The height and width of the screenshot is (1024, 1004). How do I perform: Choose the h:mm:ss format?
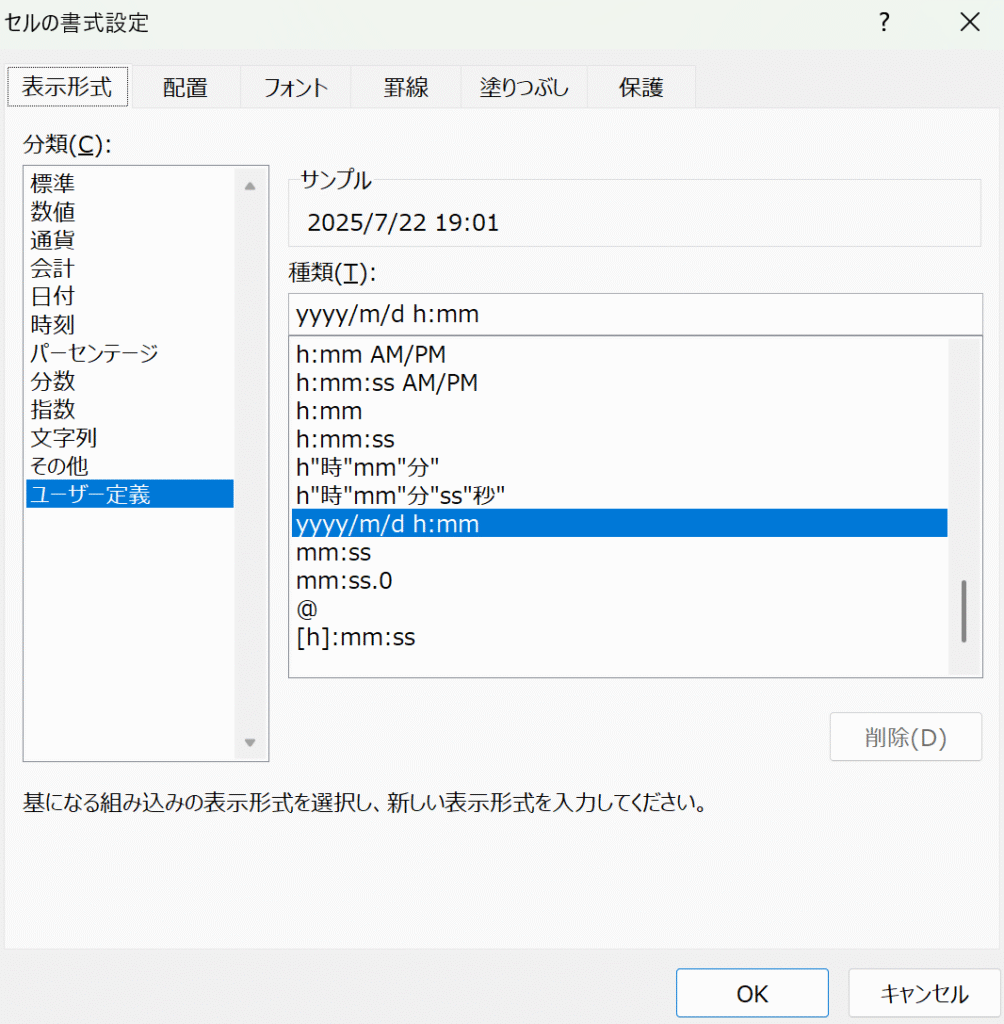[619, 440]
